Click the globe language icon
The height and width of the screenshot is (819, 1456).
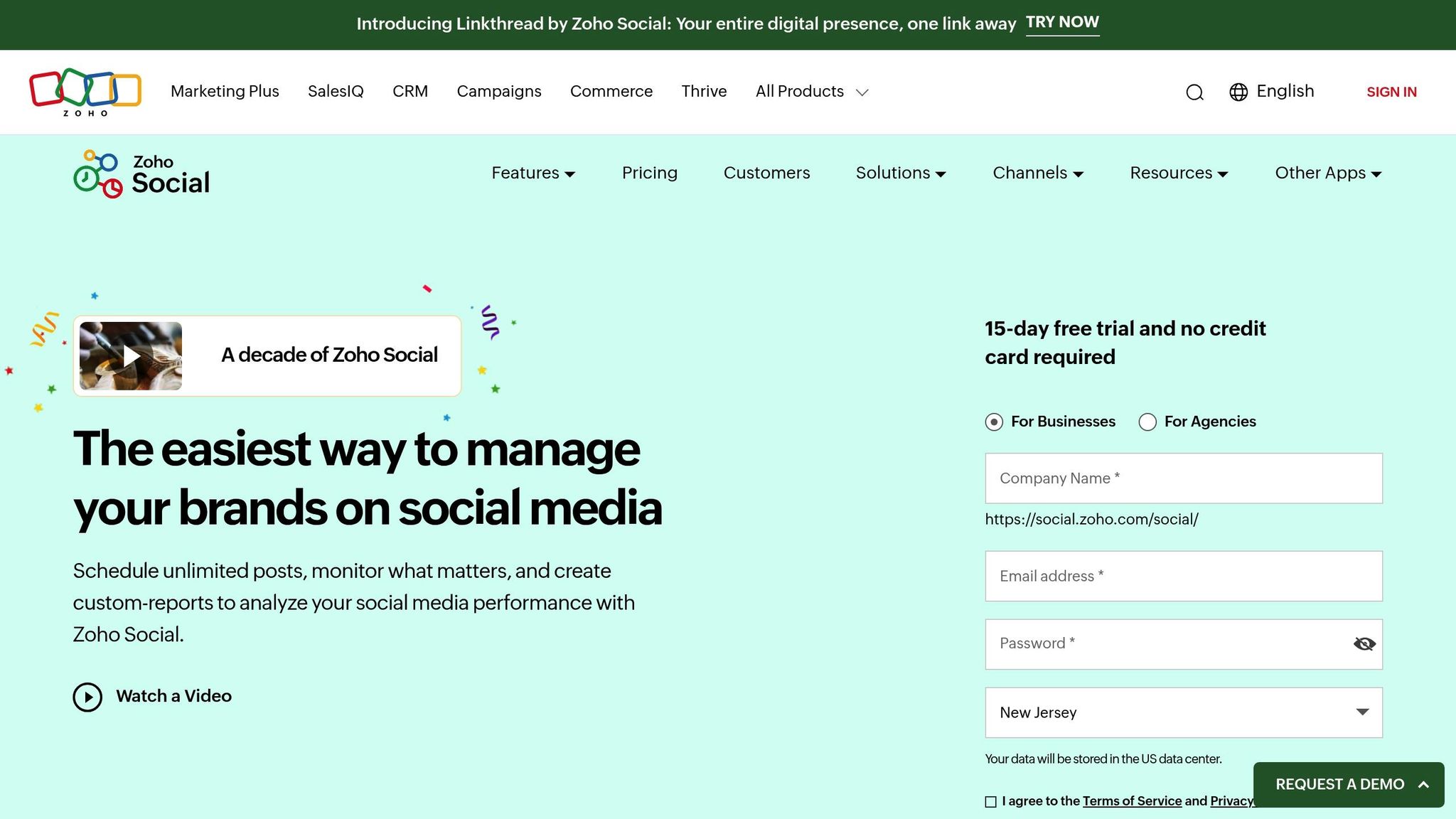pos(1238,92)
